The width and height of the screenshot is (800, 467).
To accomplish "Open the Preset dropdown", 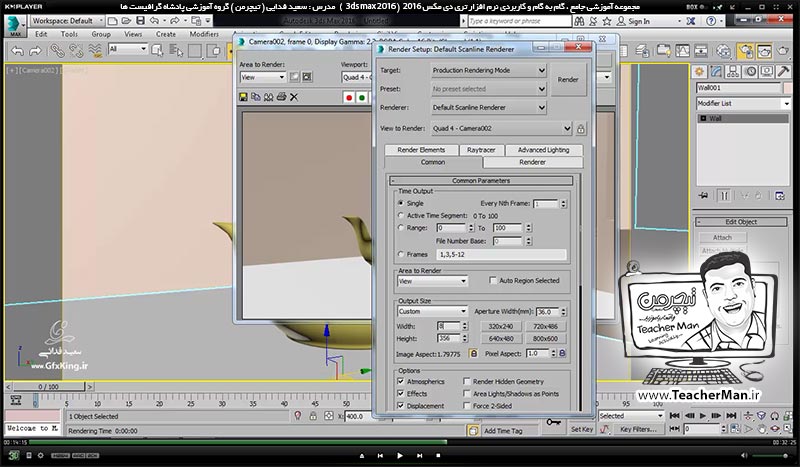I will [x=489, y=89].
